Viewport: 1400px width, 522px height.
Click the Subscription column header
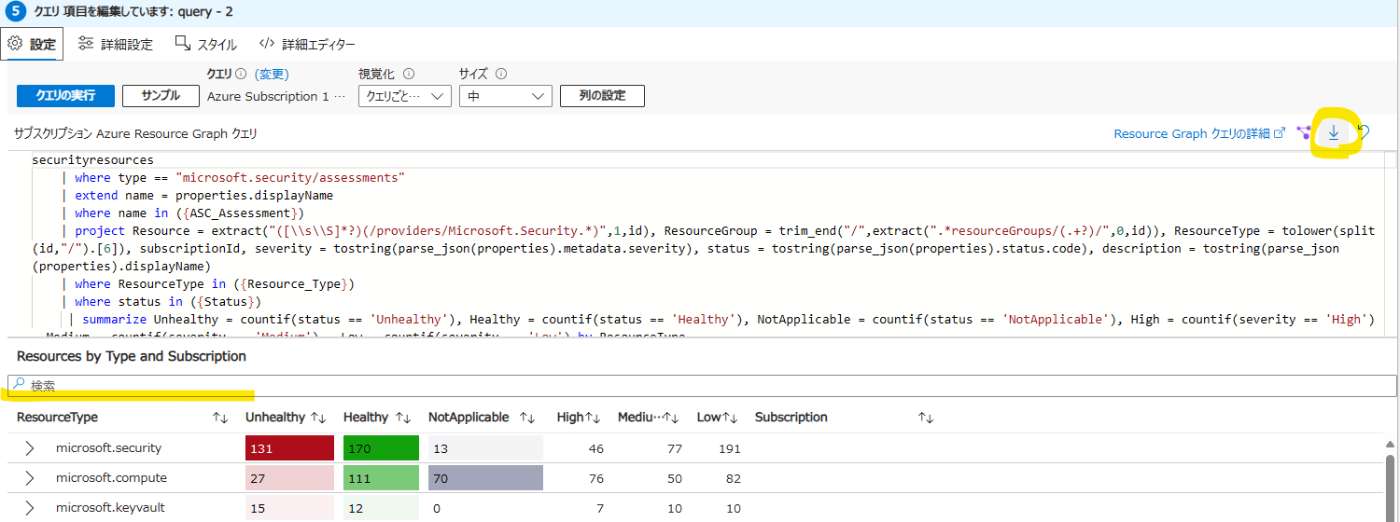(x=791, y=417)
